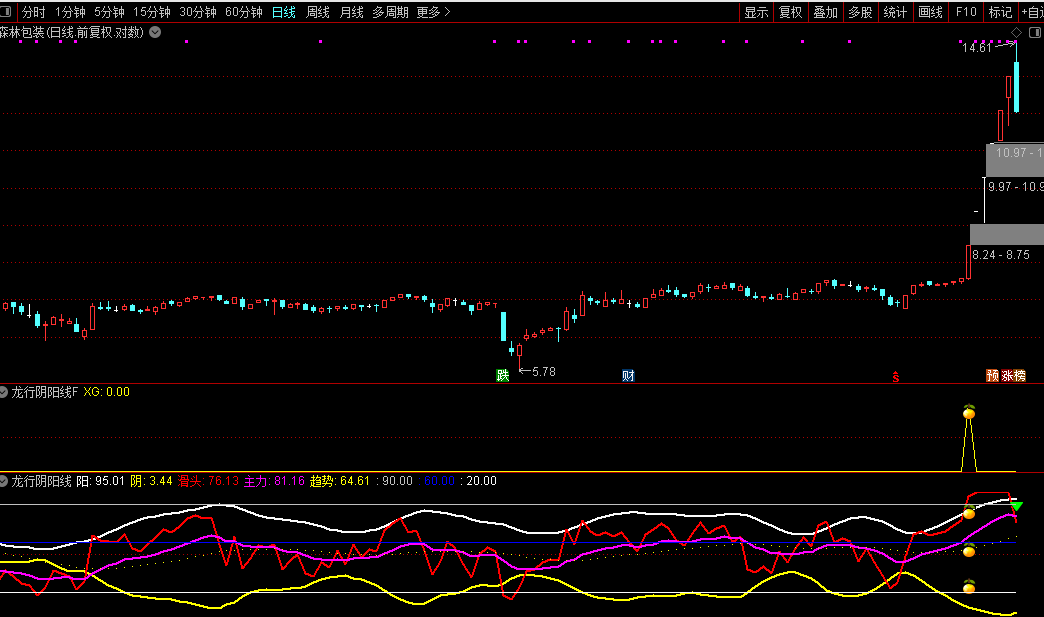Click the 主力: 81.16 value
Image resolution: width=1044 pixels, height=617 pixels.
point(274,481)
